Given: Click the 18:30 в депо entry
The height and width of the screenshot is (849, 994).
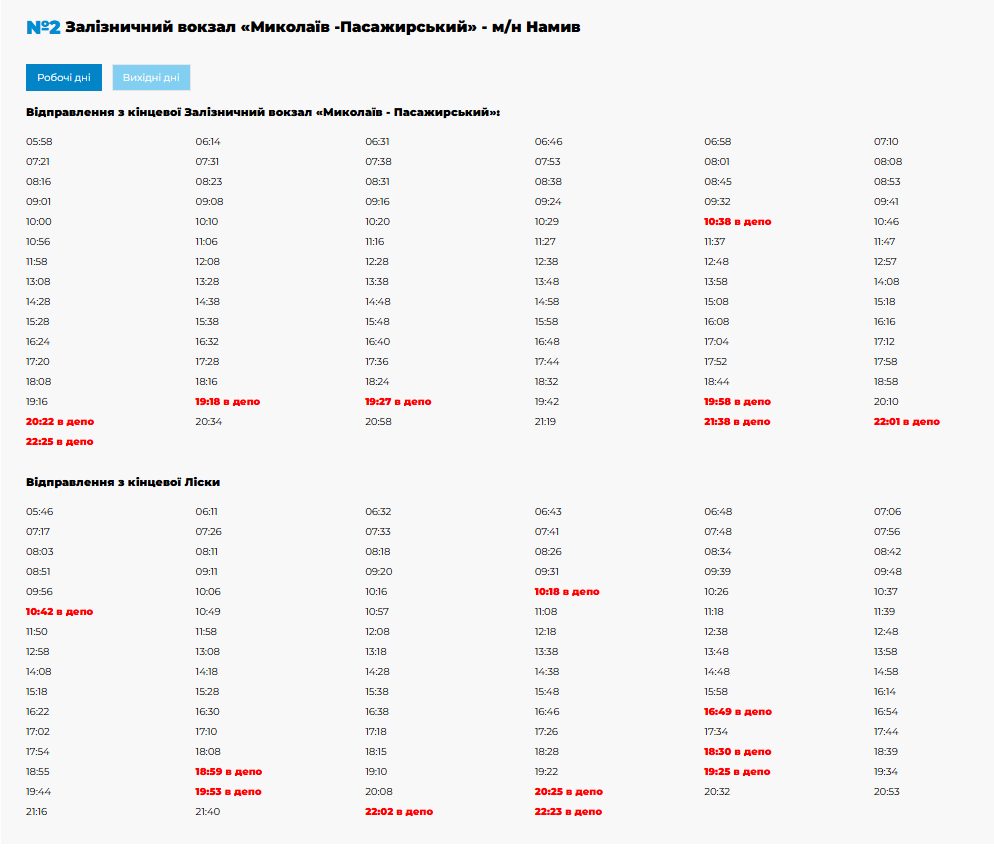Looking at the screenshot, I should [x=737, y=752].
